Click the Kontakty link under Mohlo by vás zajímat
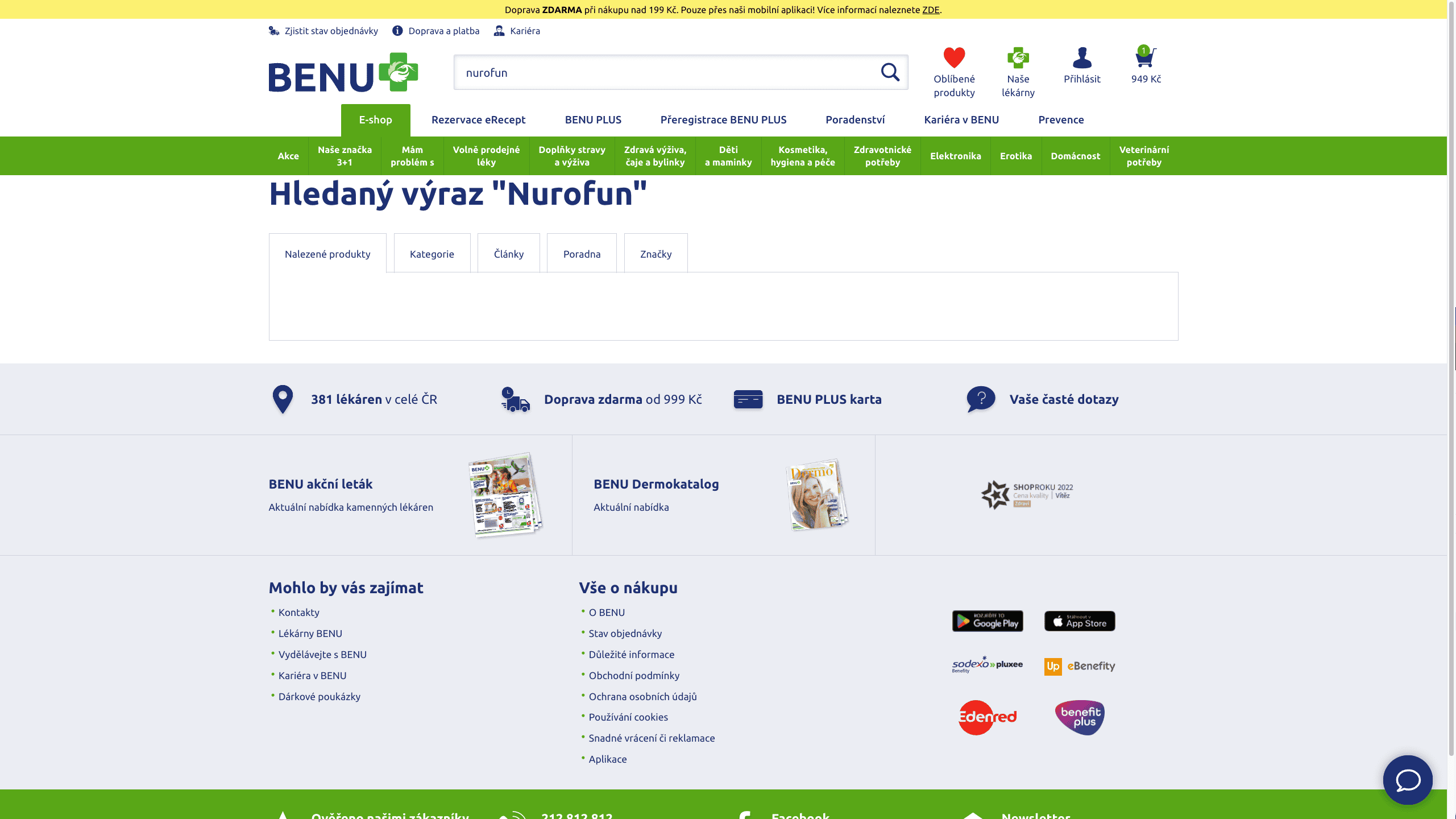Screen dimensions: 1456x819 [298, 613]
